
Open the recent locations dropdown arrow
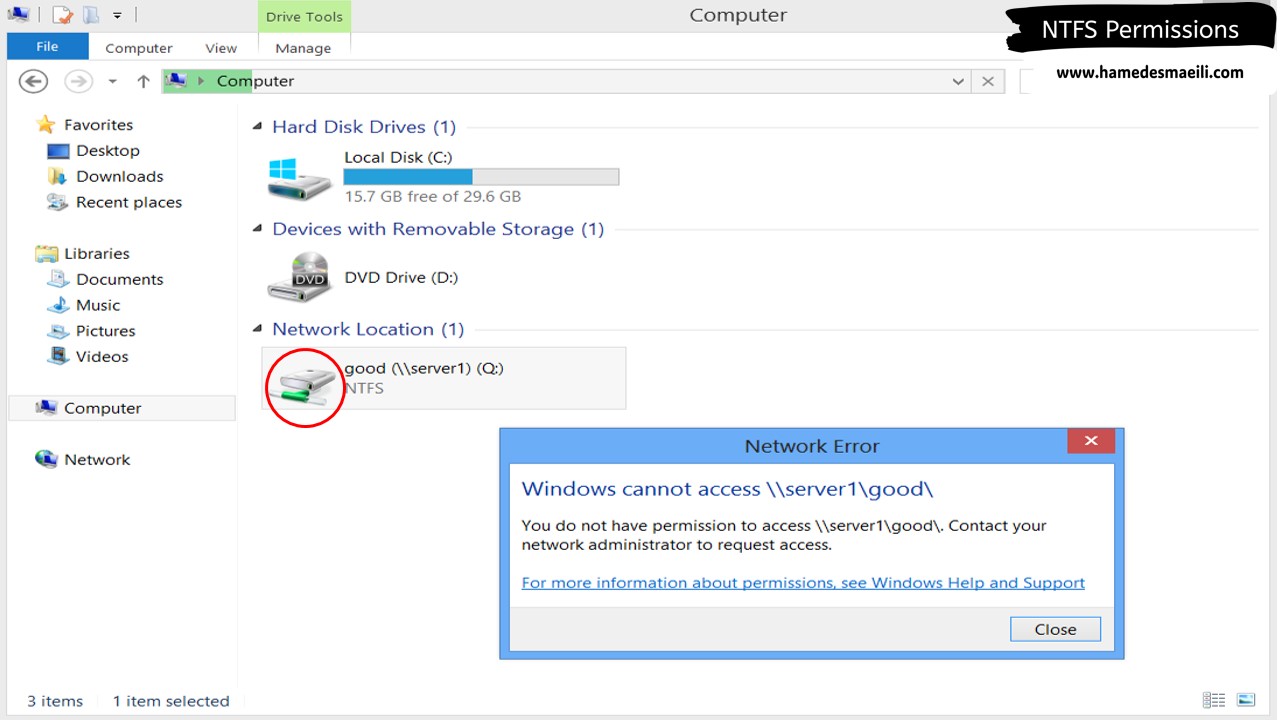[112, 82]
